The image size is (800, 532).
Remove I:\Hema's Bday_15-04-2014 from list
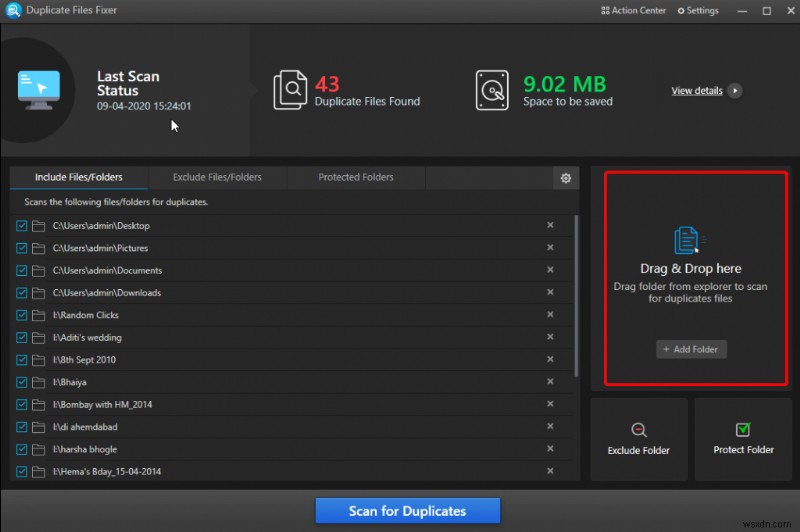550,471
